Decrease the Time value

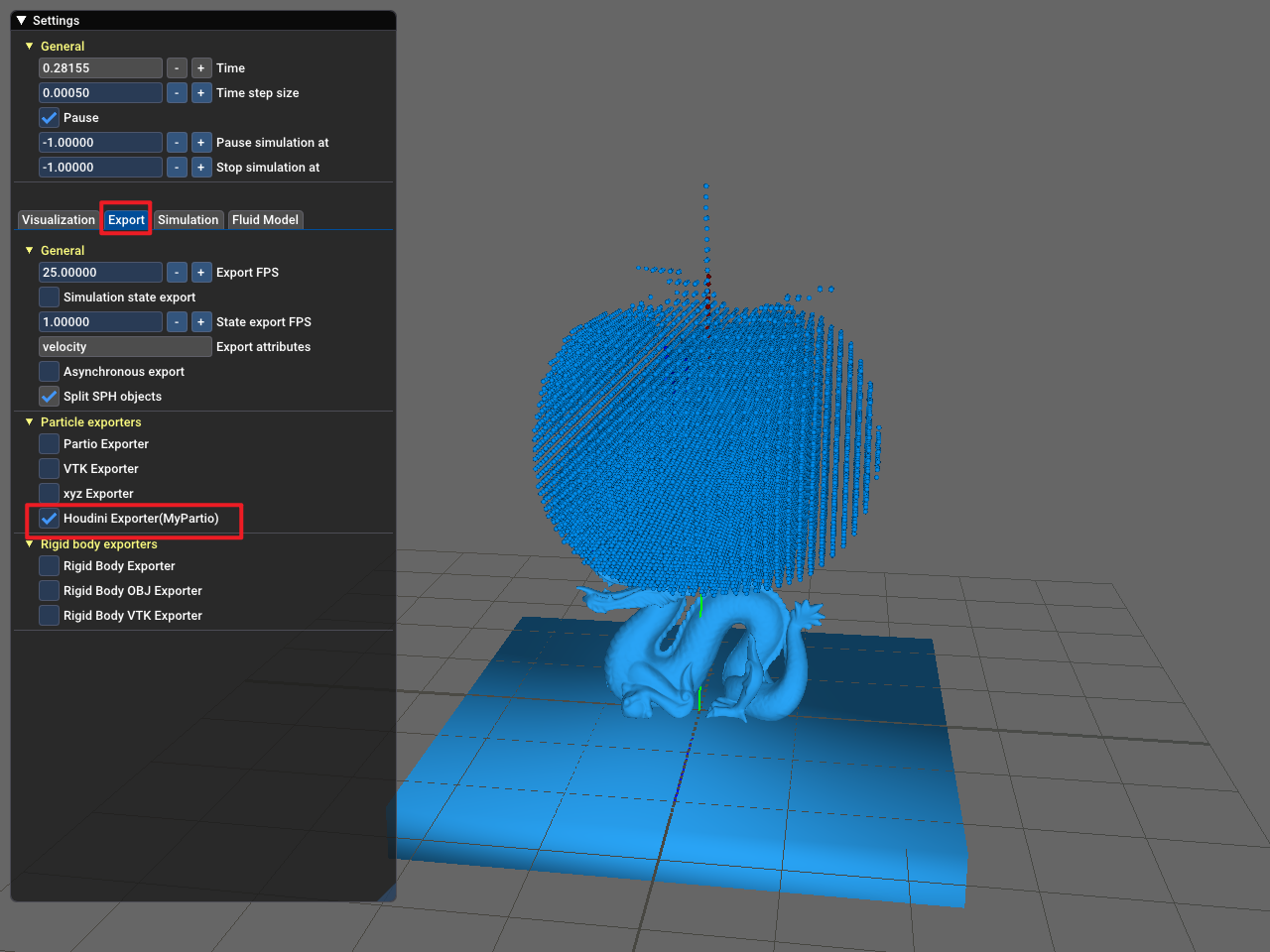[x=177, y=68]
